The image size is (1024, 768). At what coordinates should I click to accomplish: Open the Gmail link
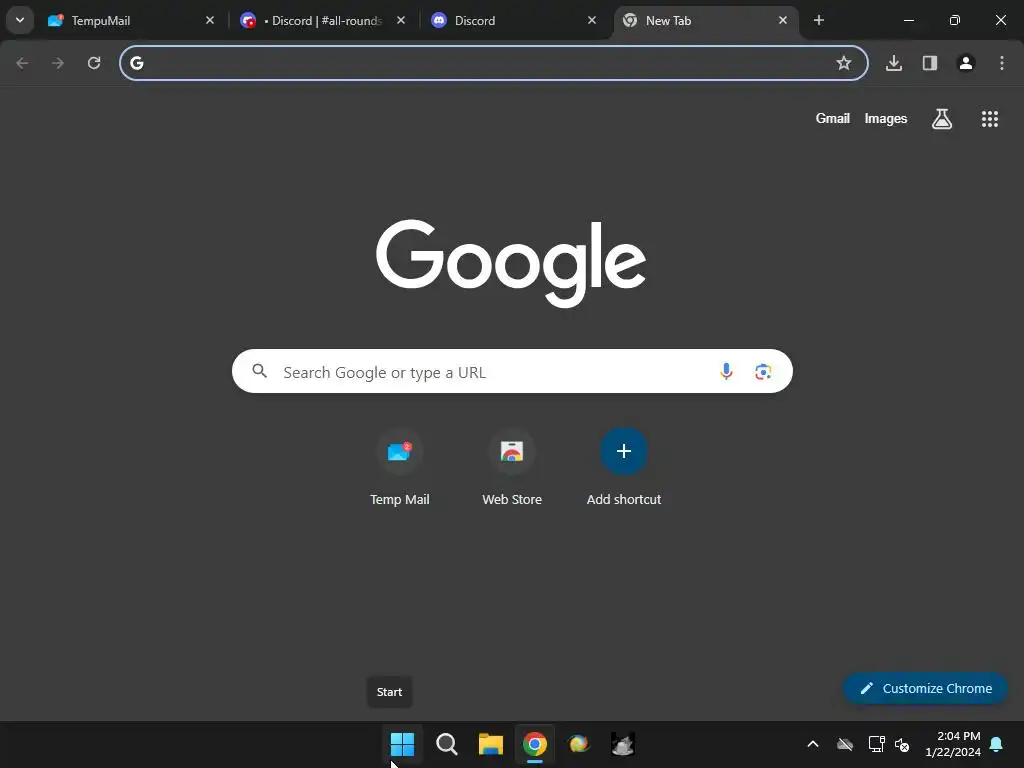point(833,118)
